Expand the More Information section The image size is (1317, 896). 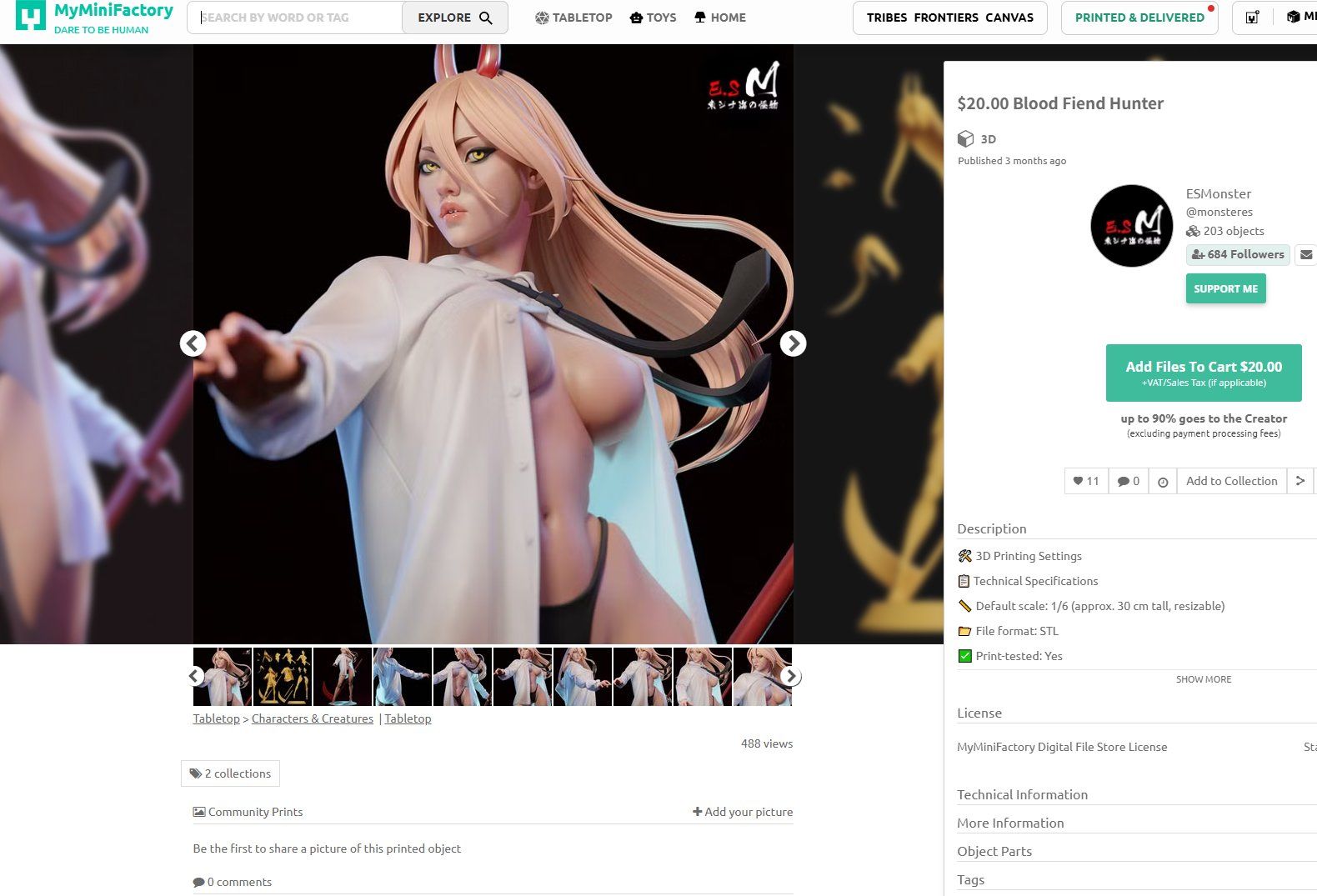point(1010,823)
